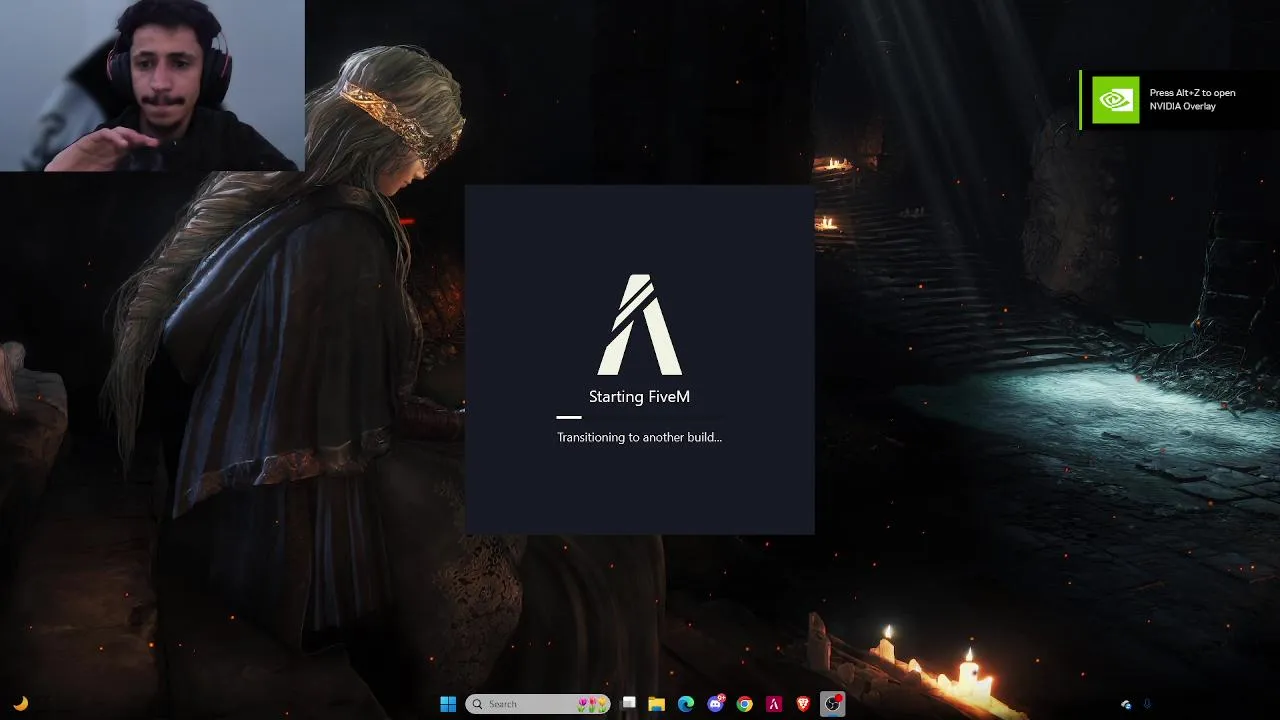Click the FiveM logo in the launcher window
Image resolution: width=1280 pixels, height=720 pixels.
click(x=640, y=325)
